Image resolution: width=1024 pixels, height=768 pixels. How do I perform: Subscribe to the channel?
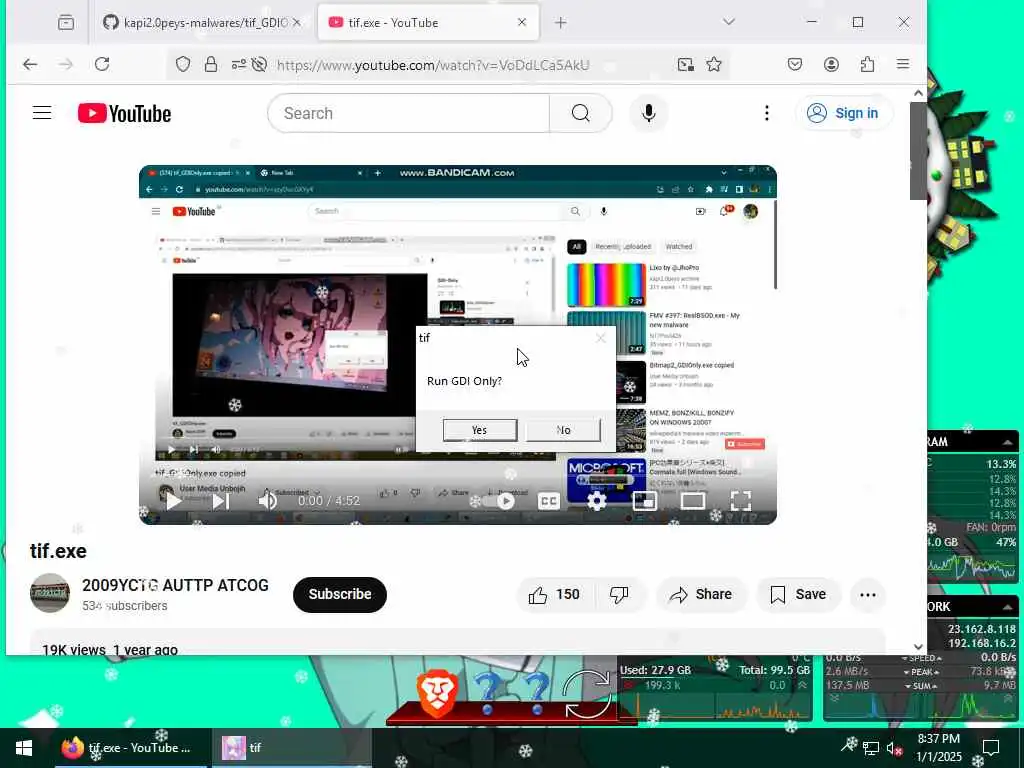click(340, 594)
